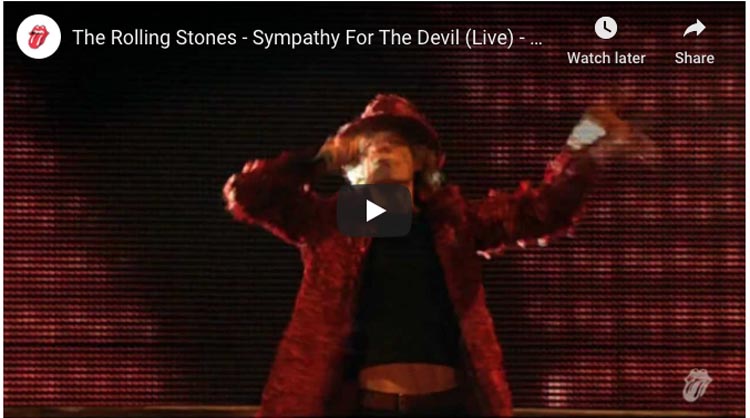This screenshot has height=418, width=750.
Task: Select the "Share" text label
Action: pyautogui.click(x=695, y=58)
